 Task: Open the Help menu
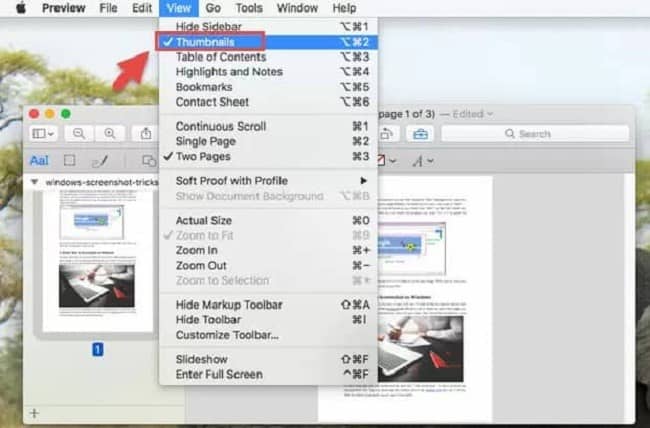tap(344, 8)
